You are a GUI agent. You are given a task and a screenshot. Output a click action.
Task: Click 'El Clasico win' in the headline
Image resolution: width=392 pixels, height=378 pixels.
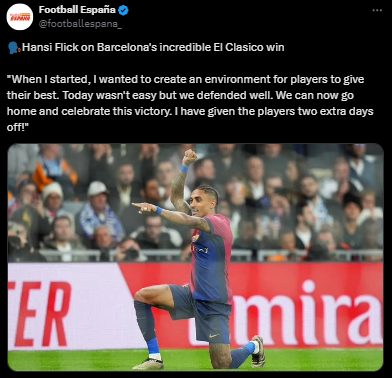point(249,47)
